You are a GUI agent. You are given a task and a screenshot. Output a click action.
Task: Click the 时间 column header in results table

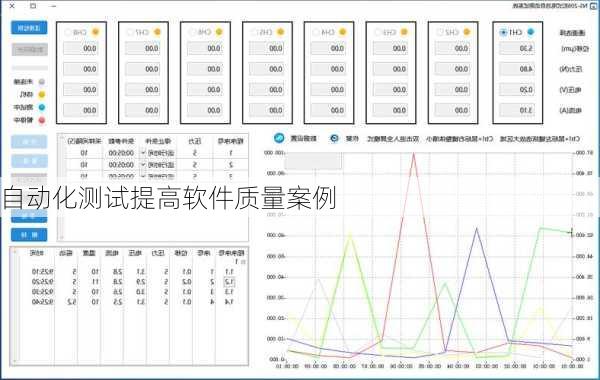point(37,253)
